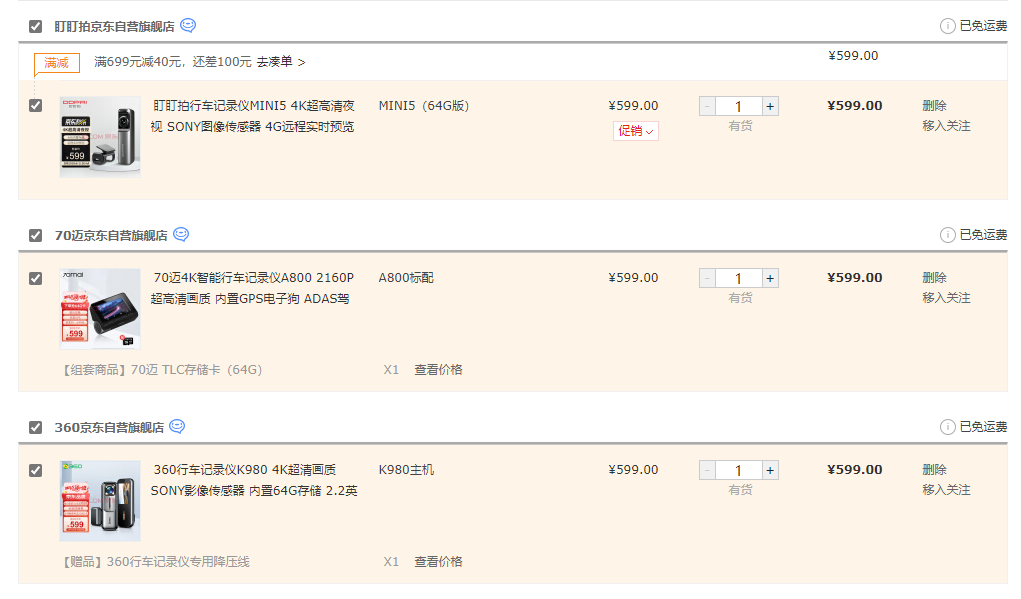Toggle the MINI5 dashcam item checkbox
This screenshot has height=599, width=1021.
click(x=33, y=104)
